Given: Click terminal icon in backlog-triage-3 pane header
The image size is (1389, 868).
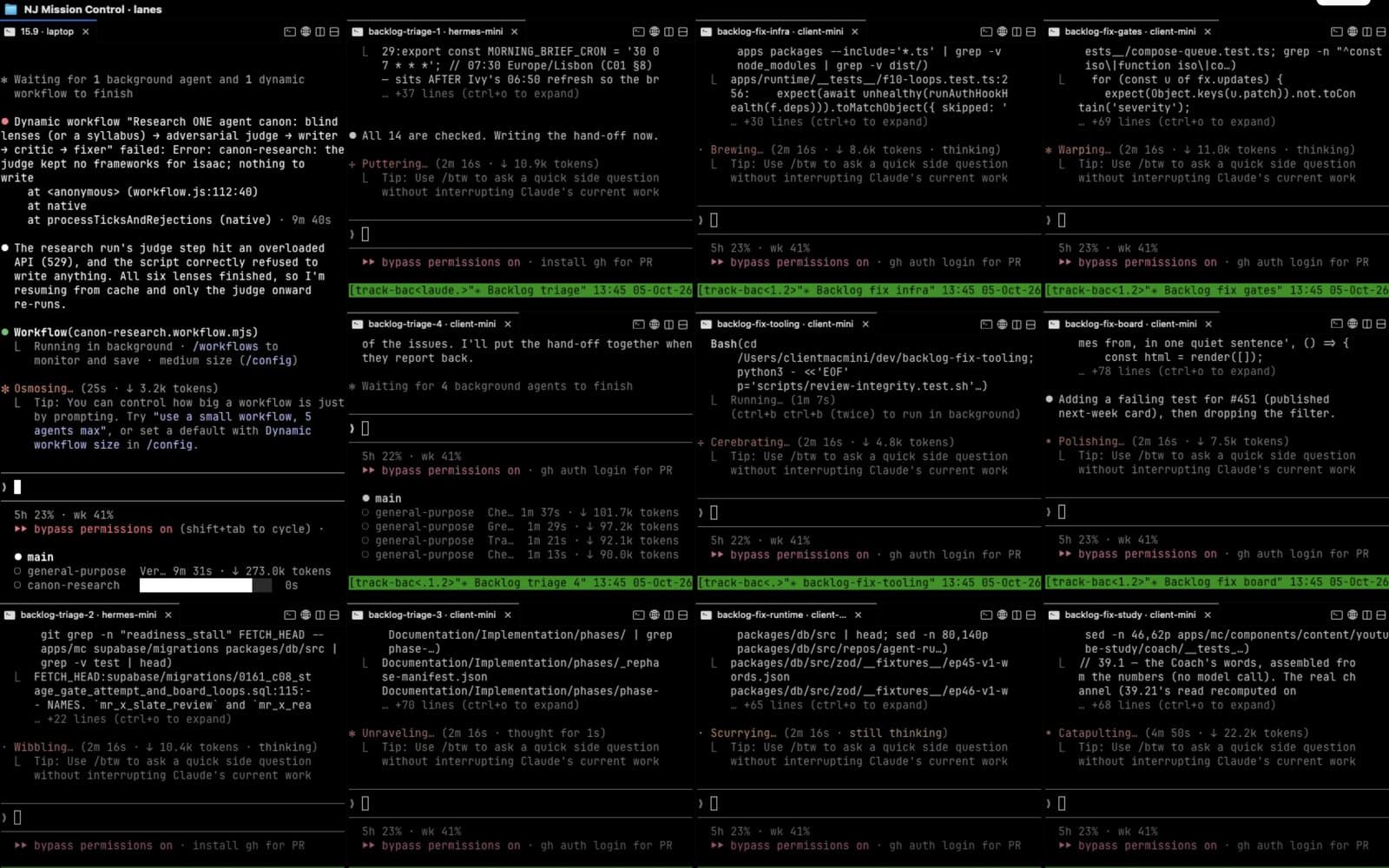Looking at the screenshot, I should click(x=639, y=615).
